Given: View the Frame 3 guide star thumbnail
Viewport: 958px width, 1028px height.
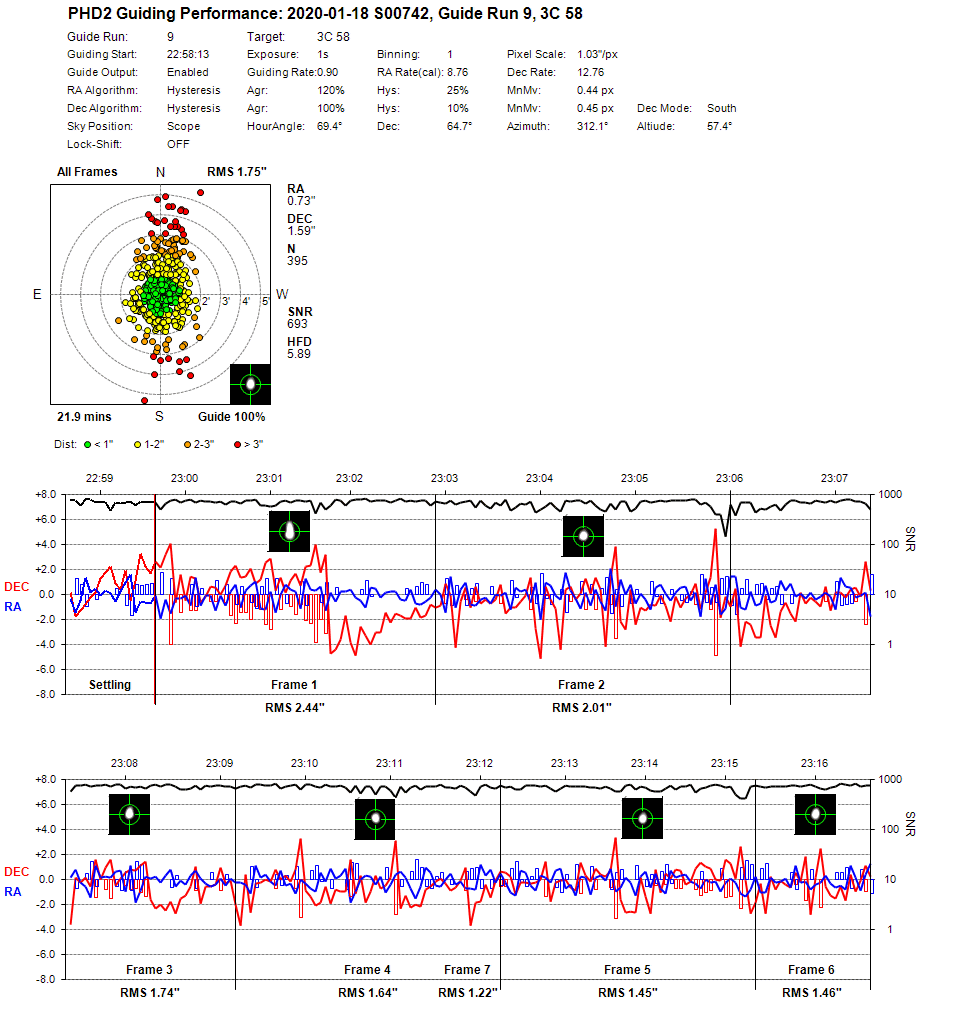Looking at the screenshot, I should 129,814.
